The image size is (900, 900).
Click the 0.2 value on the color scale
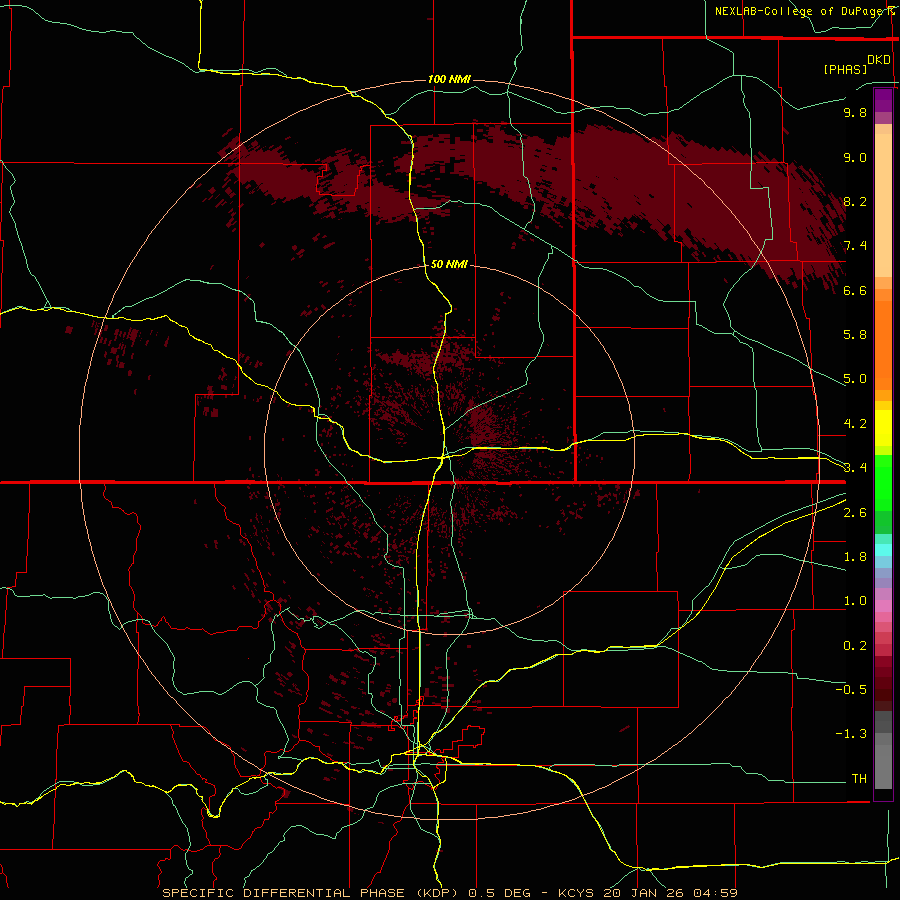[x=855, y=646]
